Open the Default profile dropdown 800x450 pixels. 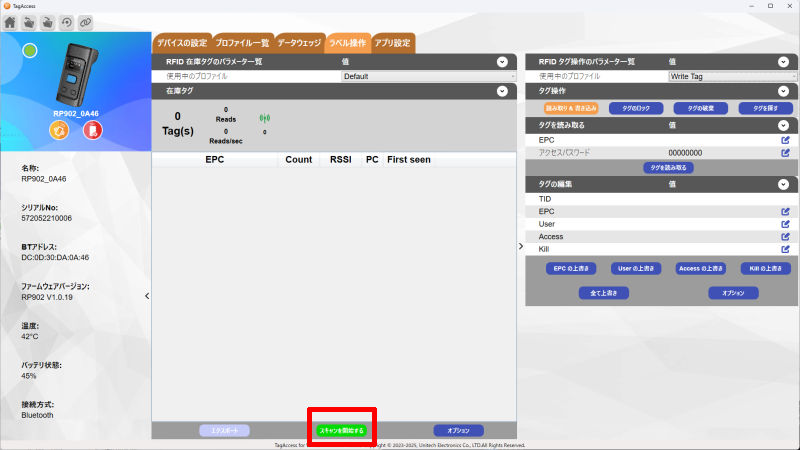click(x=428, y=76)
